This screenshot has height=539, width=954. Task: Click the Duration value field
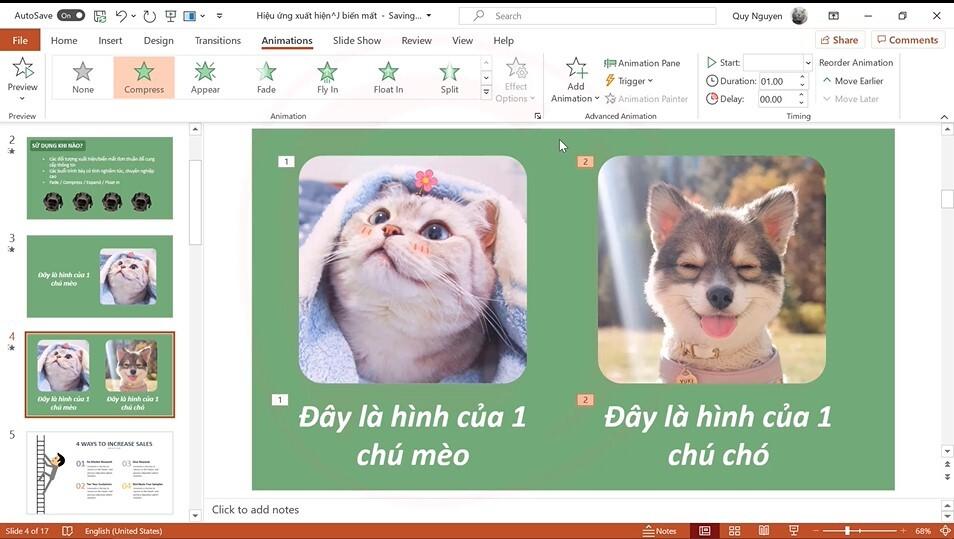(777, 81)
